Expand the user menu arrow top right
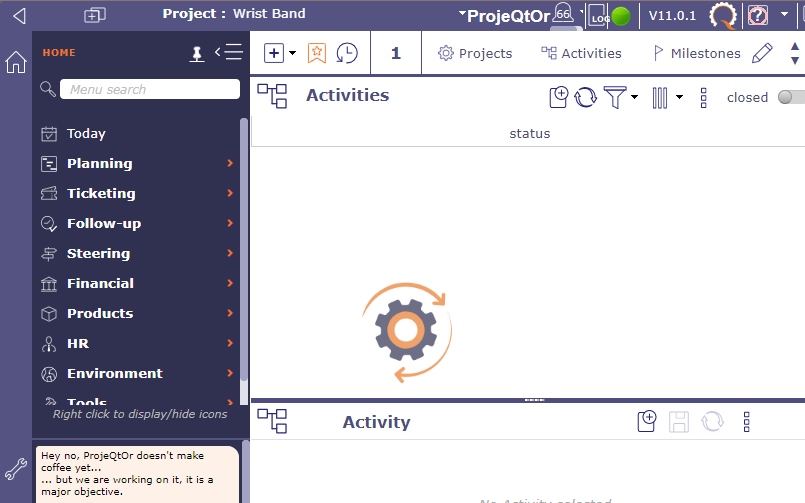The width and height of the screenshot is (805, 503). click(x=784, y=14)
